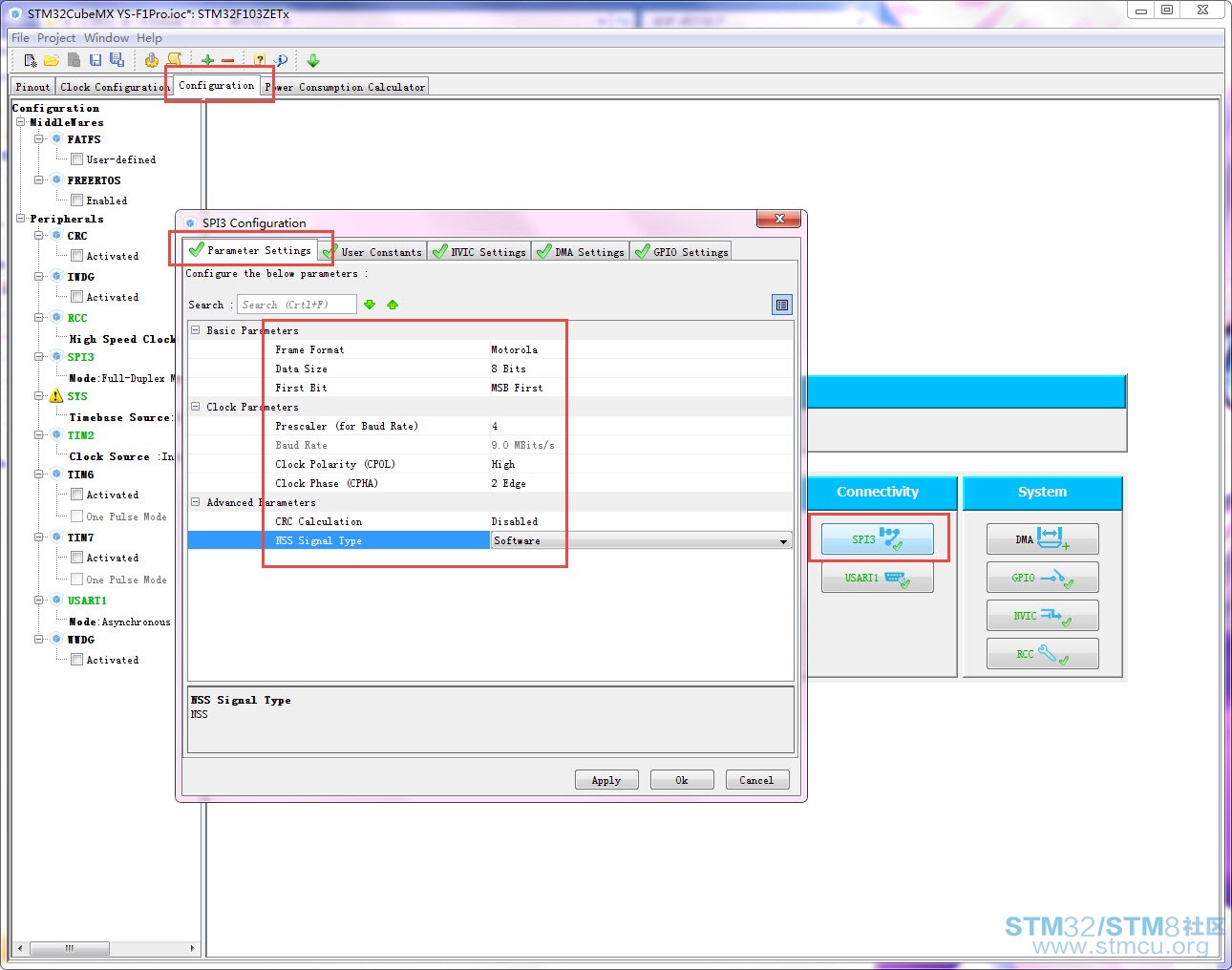This screenshot has height=970, width=1232.
Task: Open the NSS Signal Type dropdown
Action: pyautogui.click(x=783, y=541)
